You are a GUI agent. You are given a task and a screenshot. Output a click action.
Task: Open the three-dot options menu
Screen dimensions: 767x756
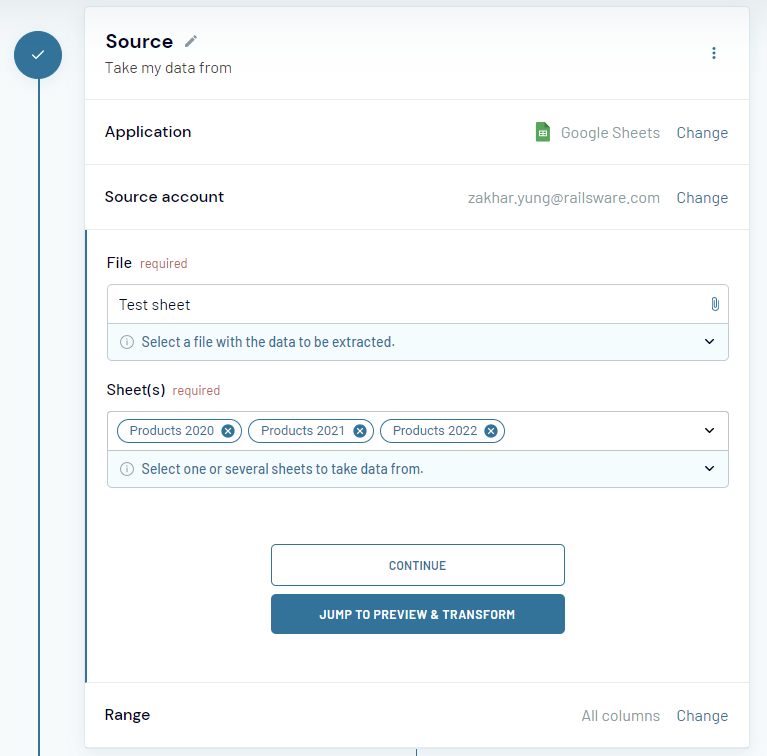pyautogui.click(x=714, y=53)
